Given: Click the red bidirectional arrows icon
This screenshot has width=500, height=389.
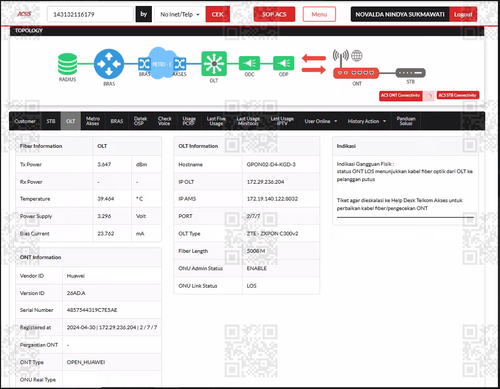Looking at the screenshot, I should pos(314,64).
